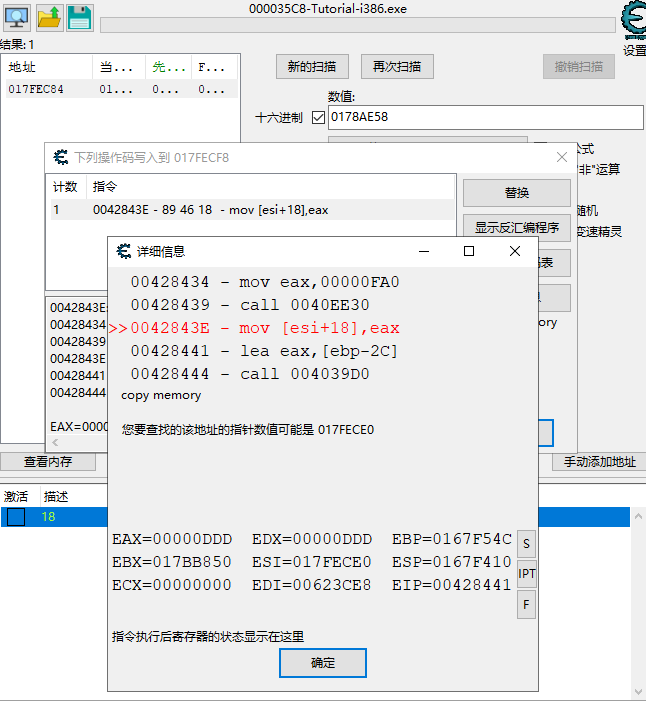Select found address 017FEC84 in results

point(121,89)
